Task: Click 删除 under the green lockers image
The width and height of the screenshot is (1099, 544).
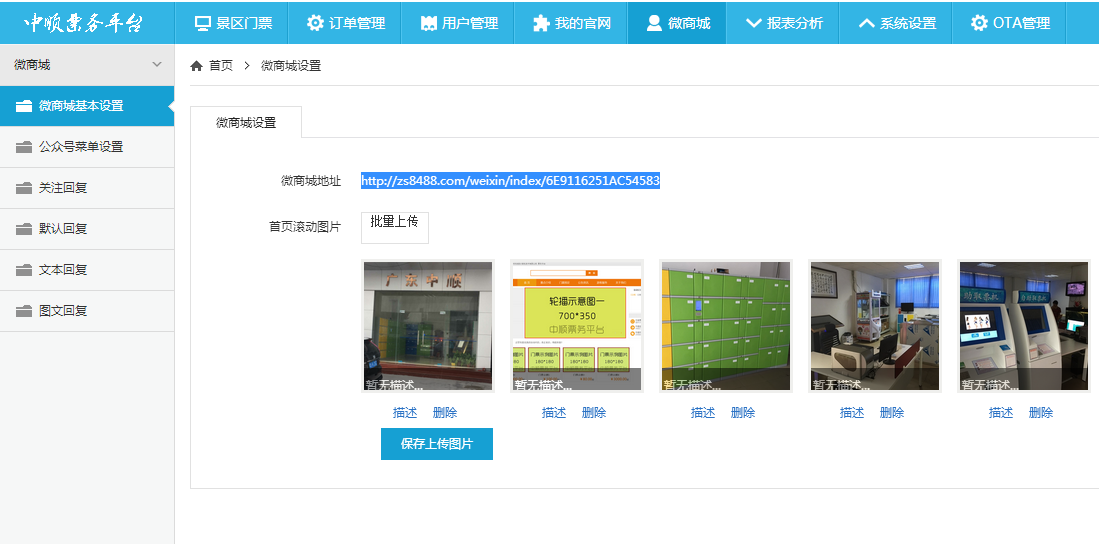Action: 743,413
